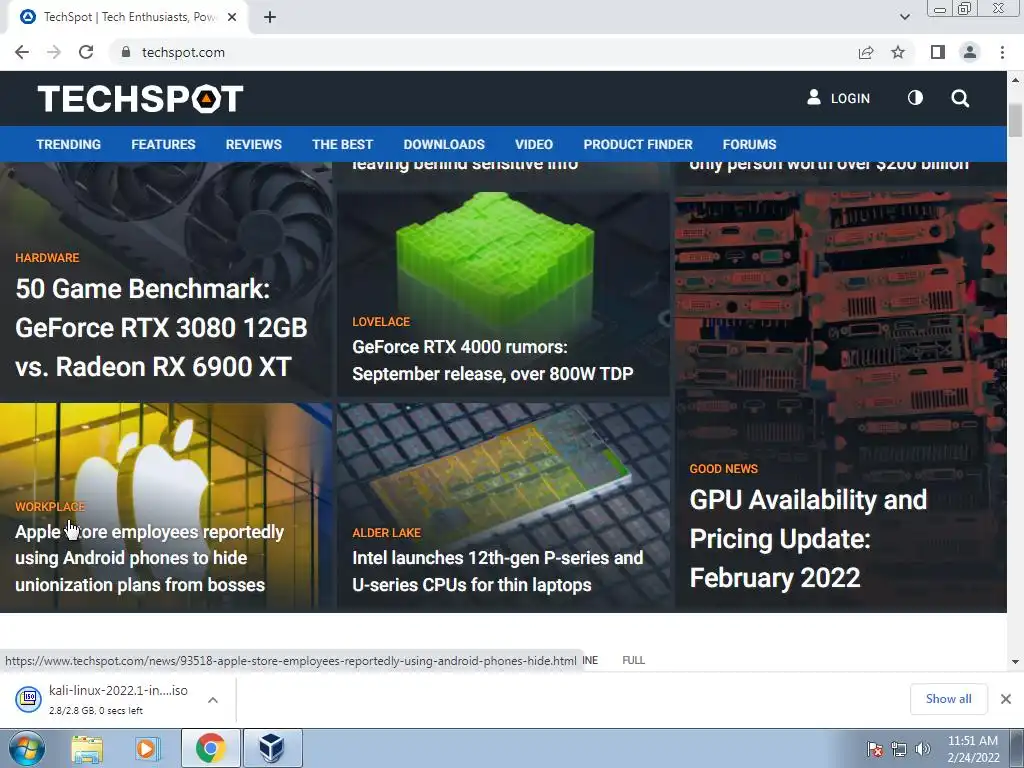Open the 50 Game Benchmark article

click(x=161, y=328)
